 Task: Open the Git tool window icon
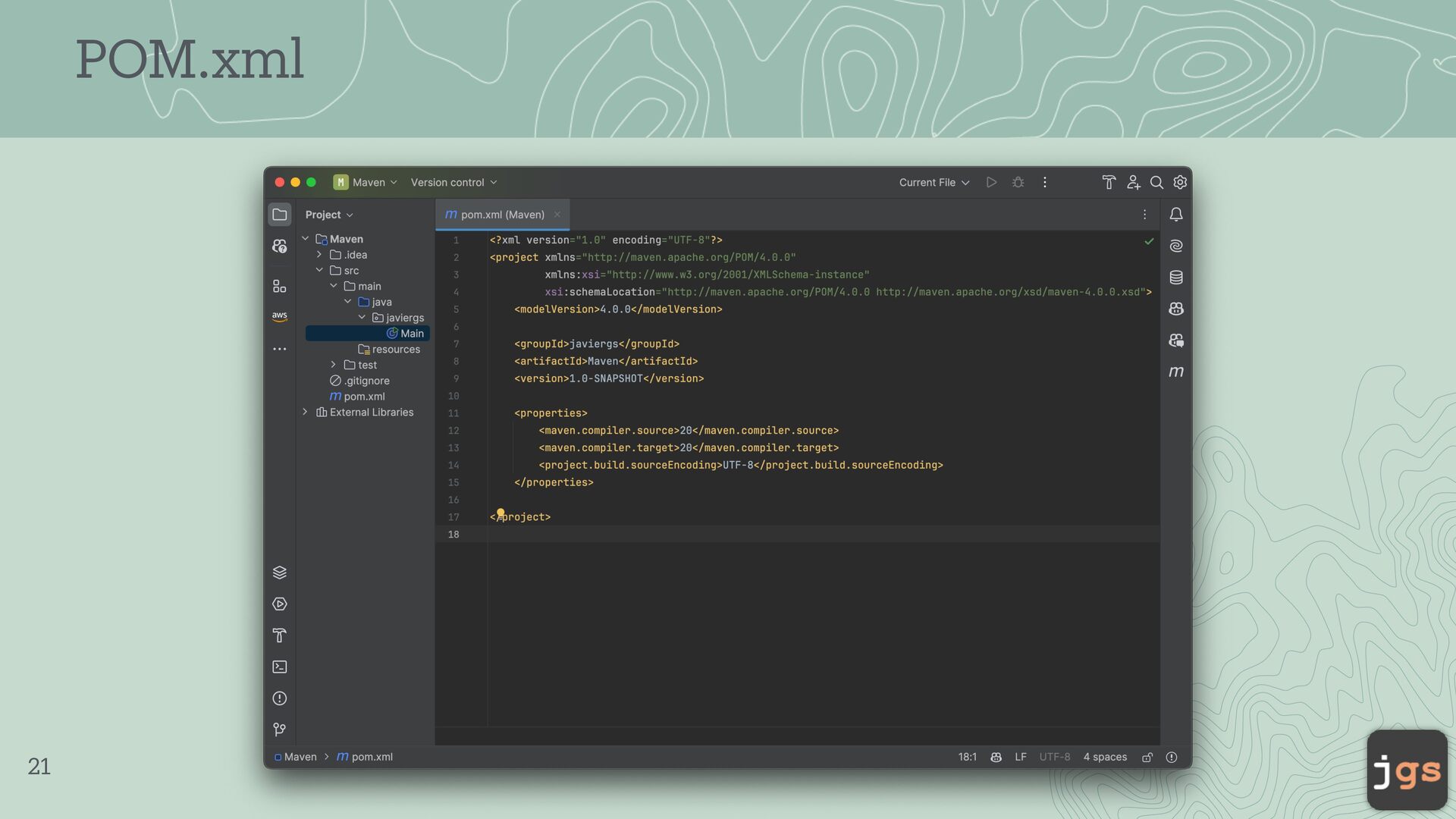(279, 730)
